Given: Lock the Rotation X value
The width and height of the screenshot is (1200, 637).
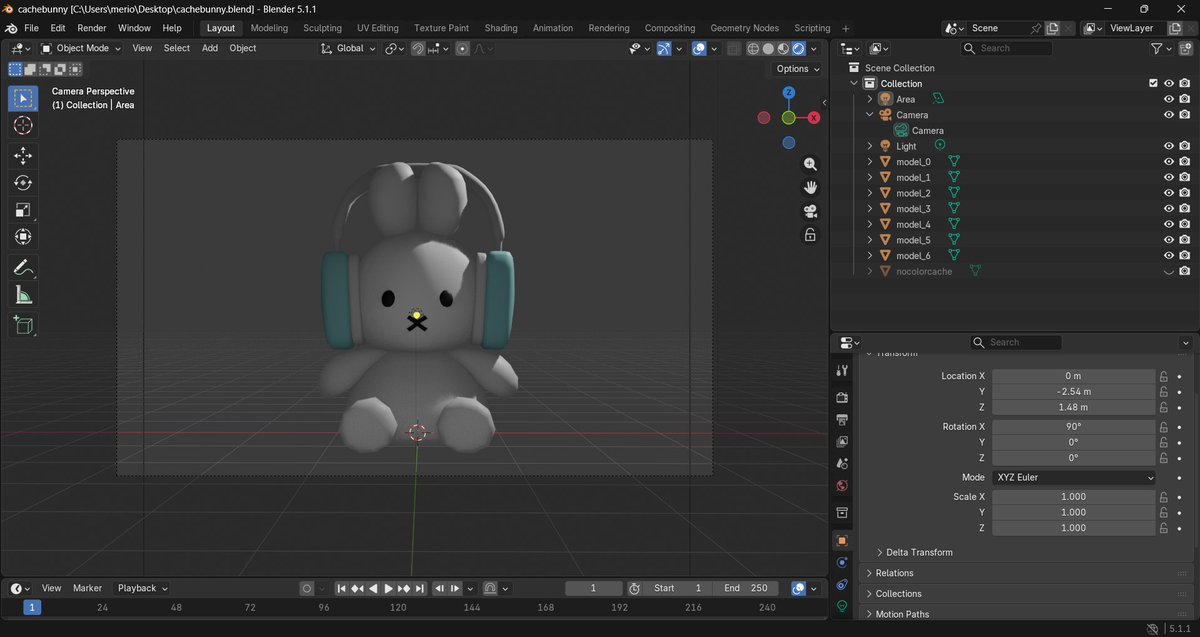Looking at the screenshot, I should click(1164, 426).
